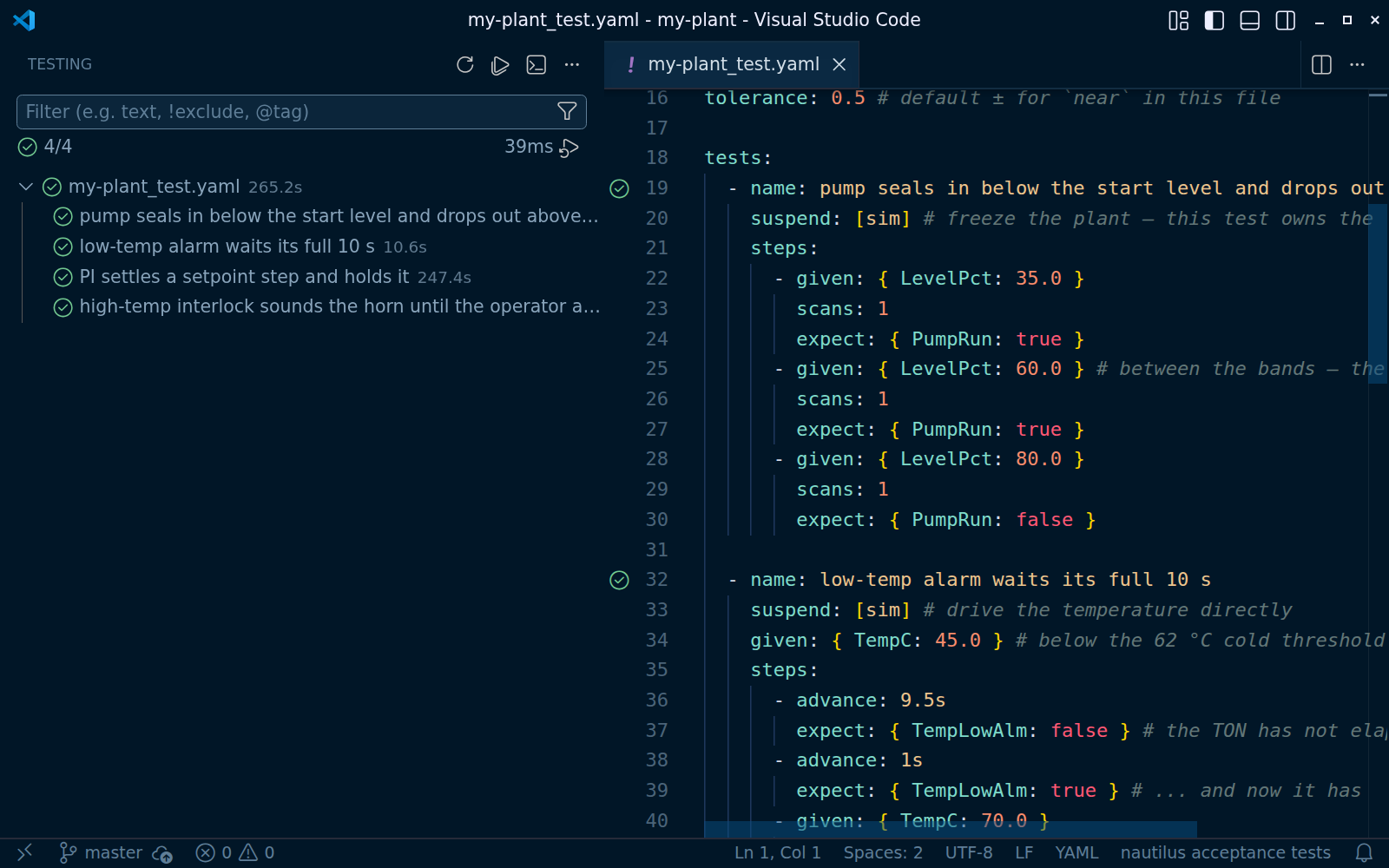Click the 4/4 passed tests summary
Image resolution: width=1389 pixels, height=868 pixels.
tap(45, 147)
